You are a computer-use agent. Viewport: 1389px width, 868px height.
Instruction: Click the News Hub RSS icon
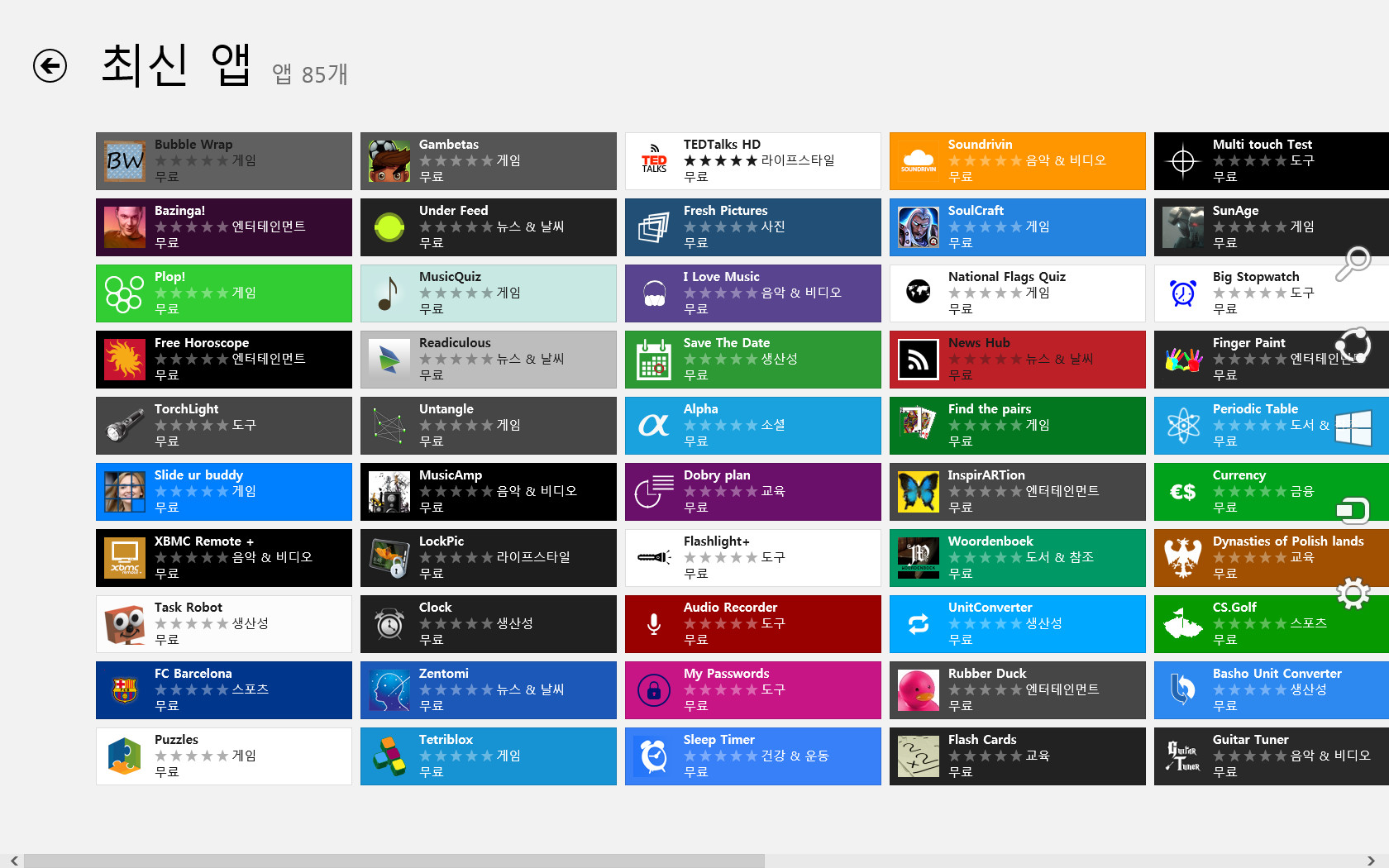tap(919, 360)
